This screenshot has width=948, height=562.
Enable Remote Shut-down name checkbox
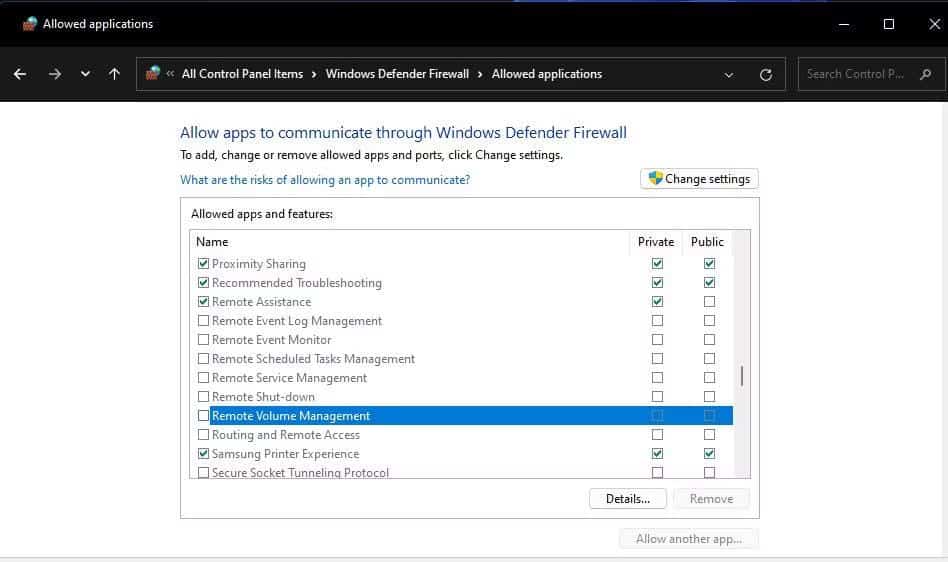click(x=203, y=396)
